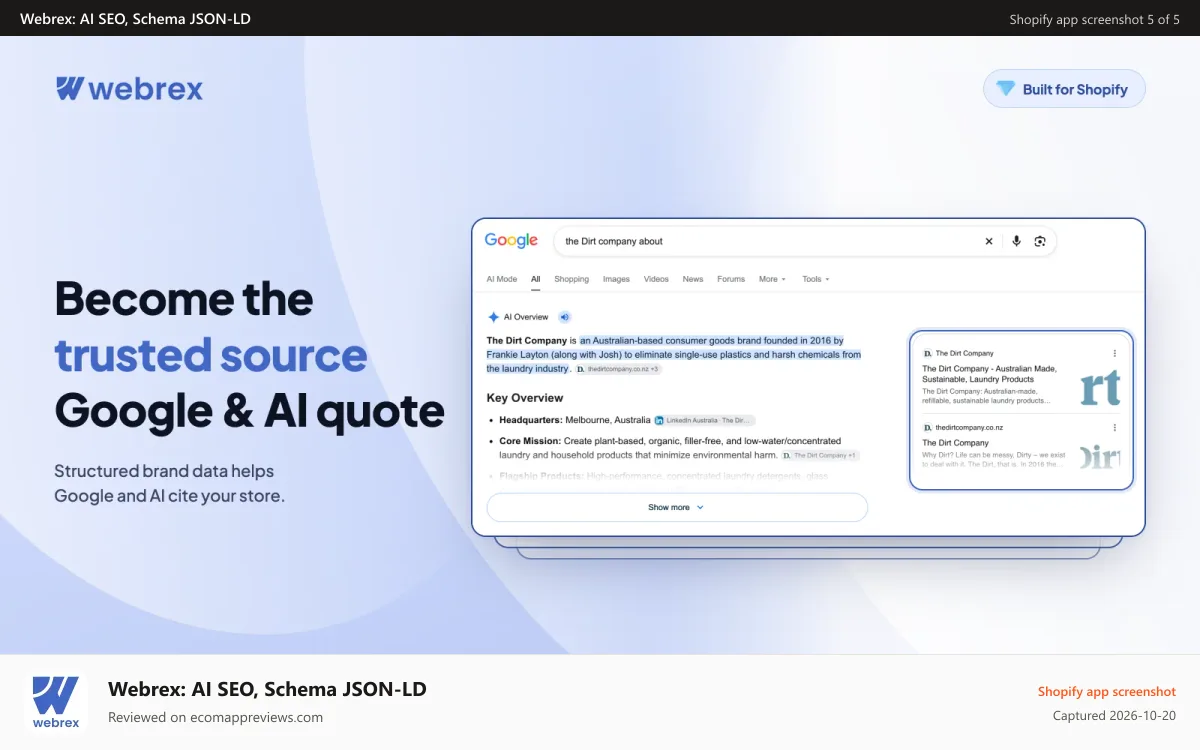Click the AI Overview sparkle icon

(x=493, y=317)
